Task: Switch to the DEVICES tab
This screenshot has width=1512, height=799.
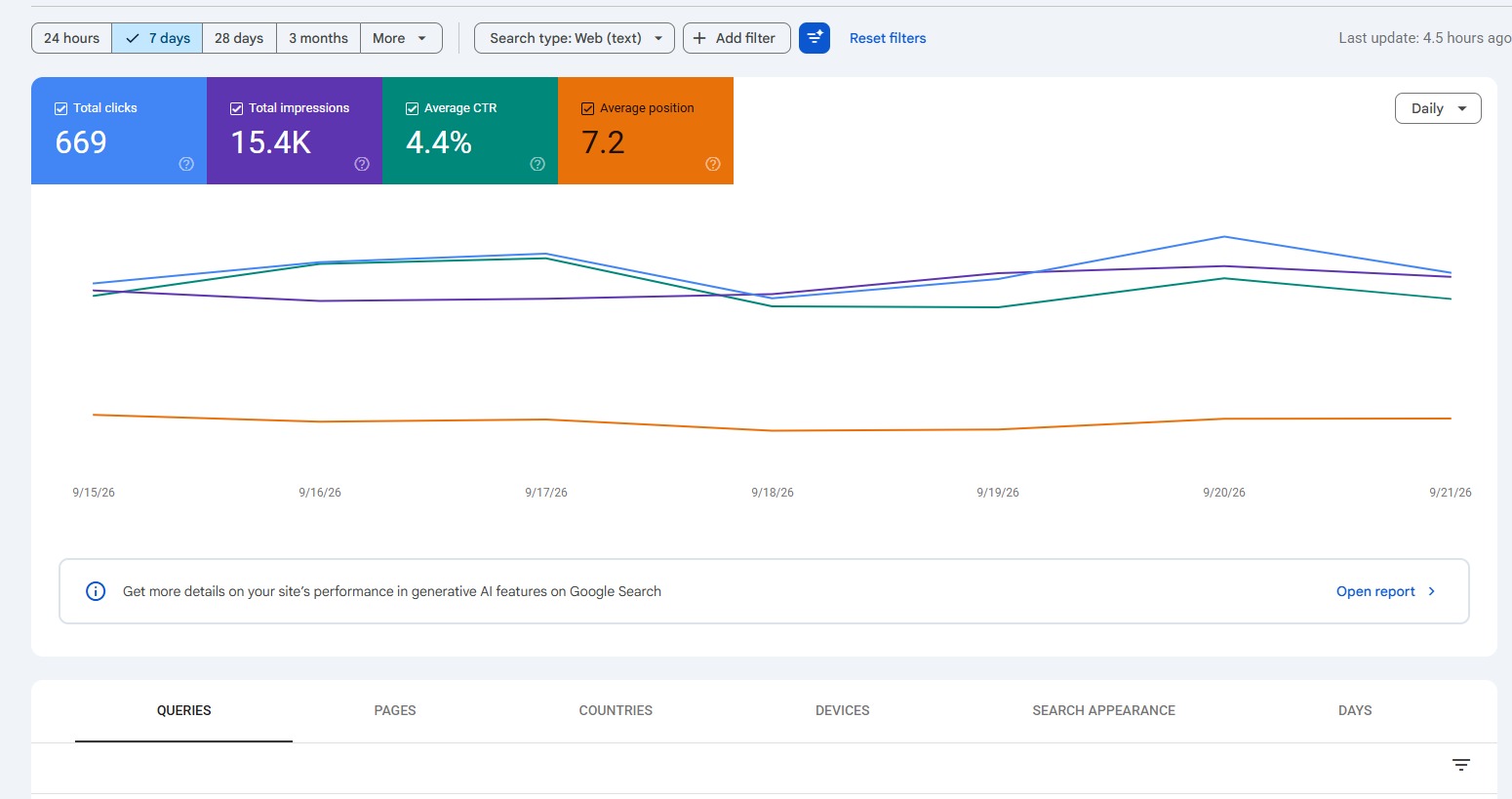Action: pyautogui.click(x=843, y=710)
